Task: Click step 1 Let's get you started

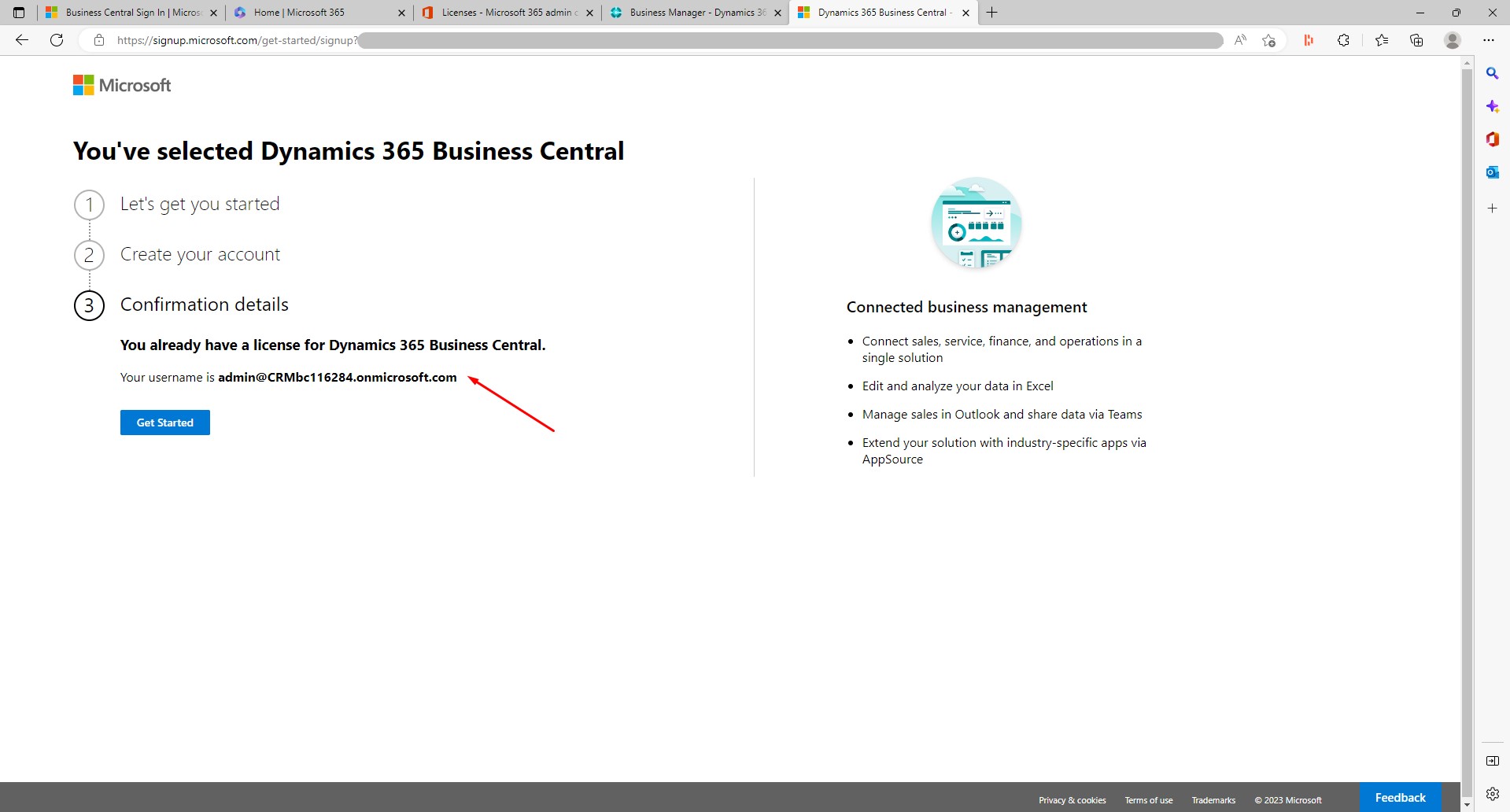Action: click(200, 205)
